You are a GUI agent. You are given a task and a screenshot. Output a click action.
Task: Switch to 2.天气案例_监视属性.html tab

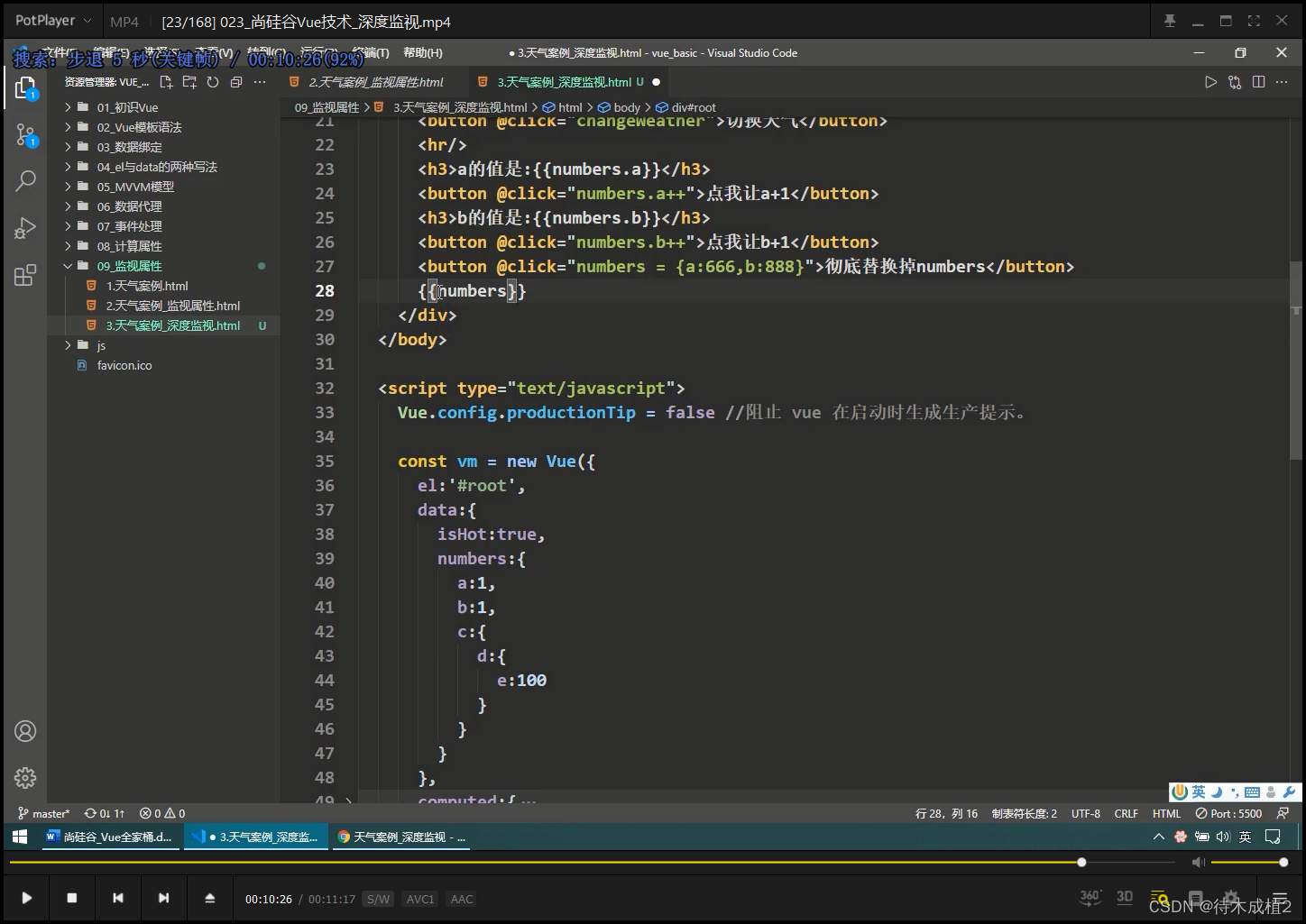pyautogui.click(x=375, y=82)
